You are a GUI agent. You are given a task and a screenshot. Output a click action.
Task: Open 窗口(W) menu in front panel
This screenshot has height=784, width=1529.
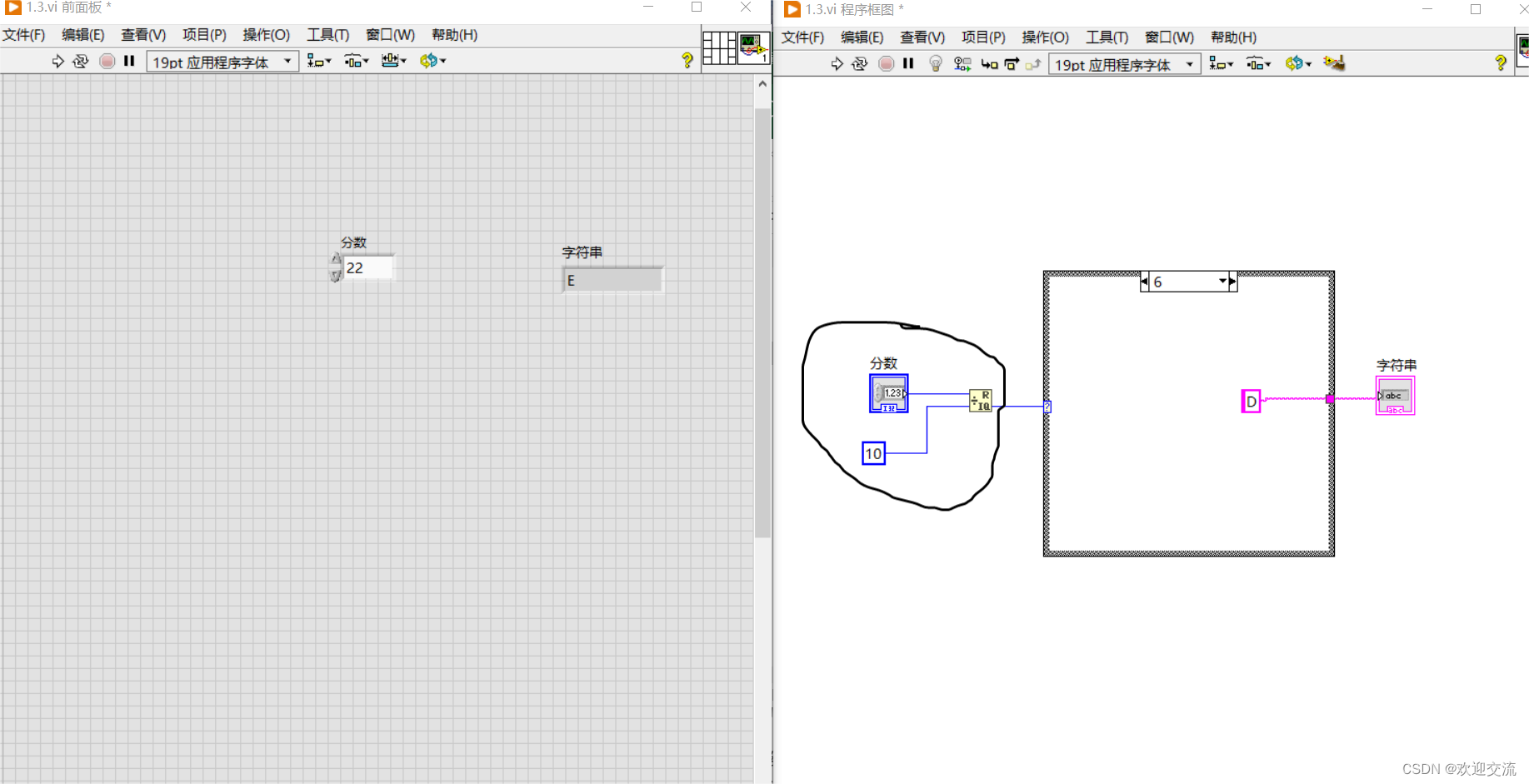click(x=390, y=35)
